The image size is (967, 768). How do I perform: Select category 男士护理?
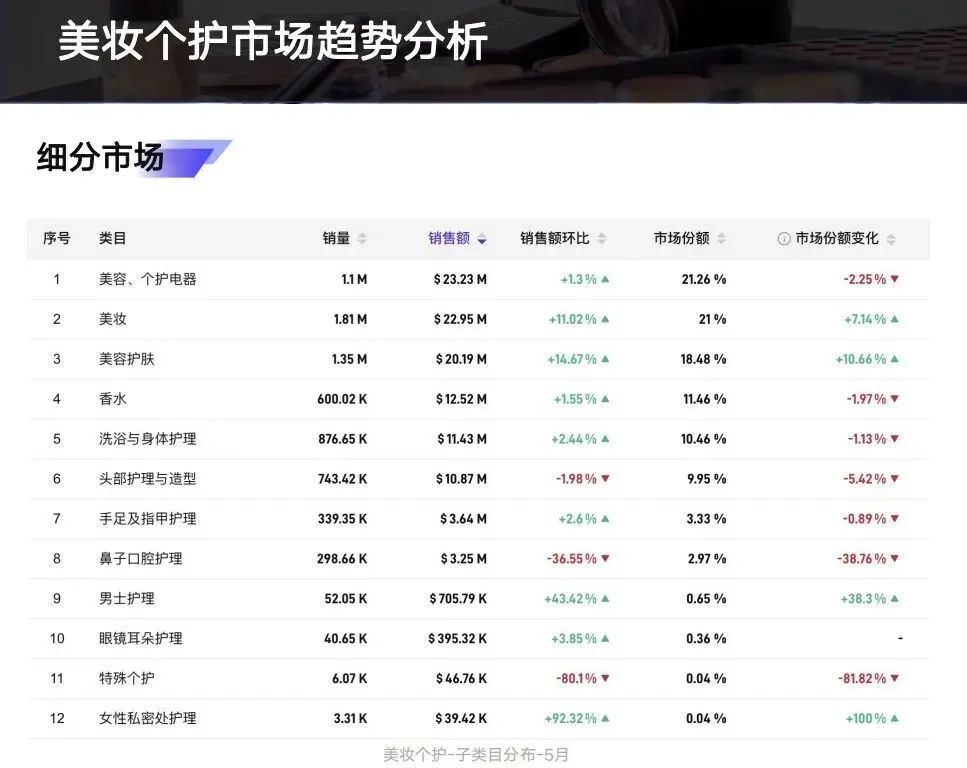click(x=126, y=598)
